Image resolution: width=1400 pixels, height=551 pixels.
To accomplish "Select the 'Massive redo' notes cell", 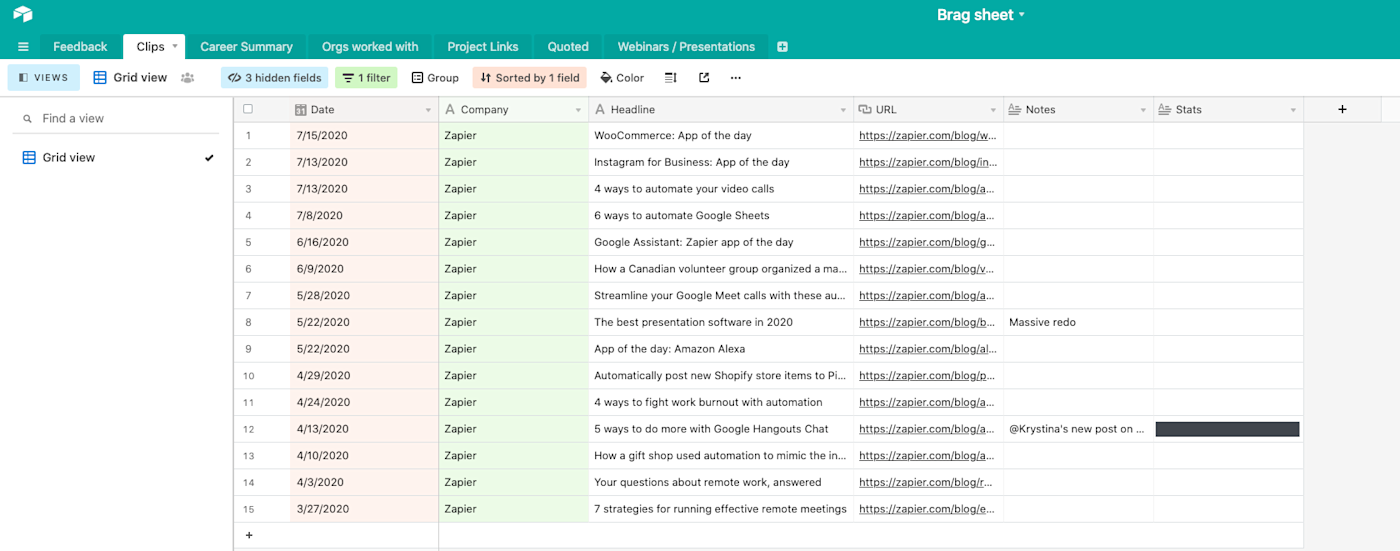I will click(1078, 323).
